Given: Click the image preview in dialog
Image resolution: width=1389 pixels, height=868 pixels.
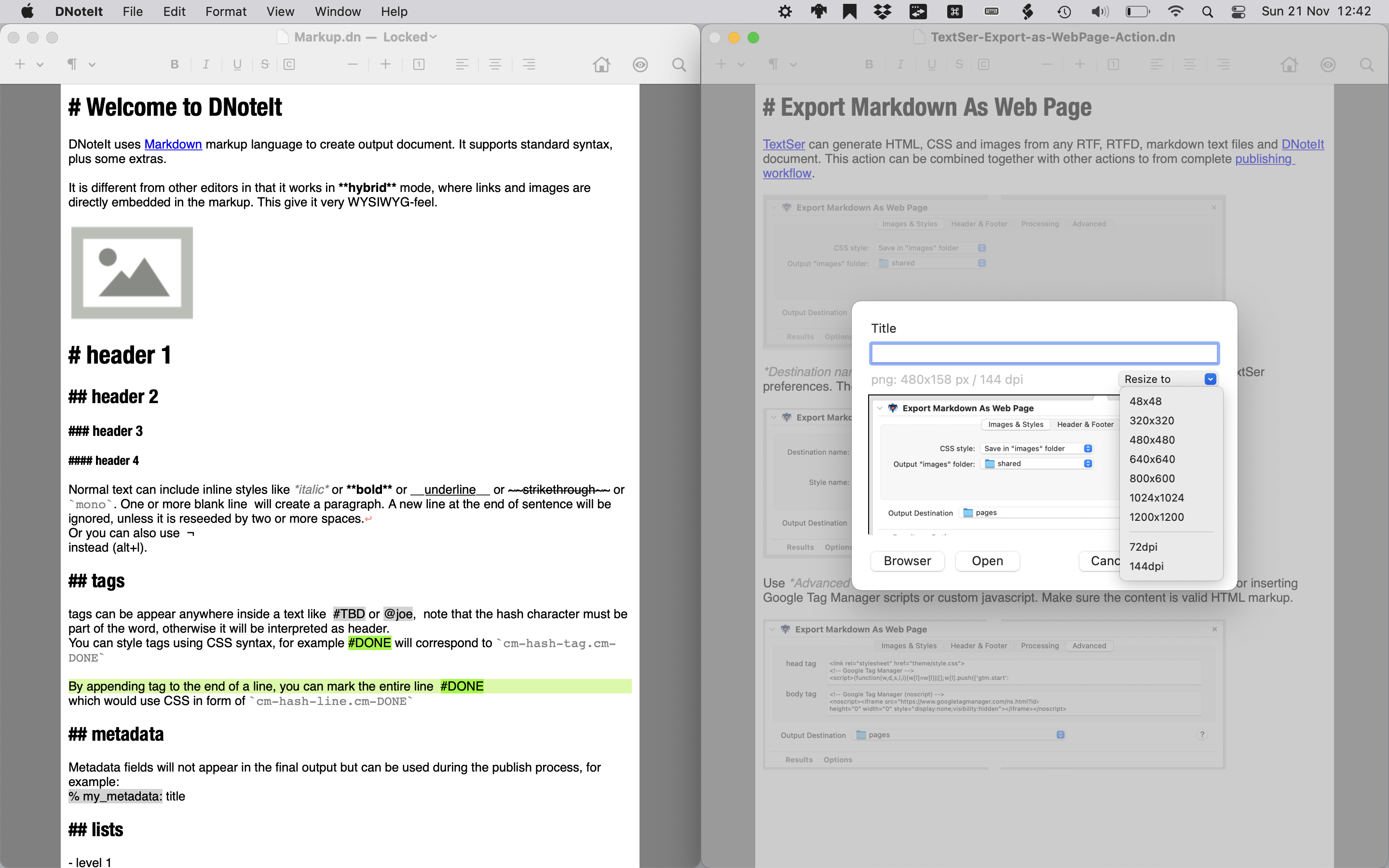Looking at the screenshot, I should click(x=994, y=465).
